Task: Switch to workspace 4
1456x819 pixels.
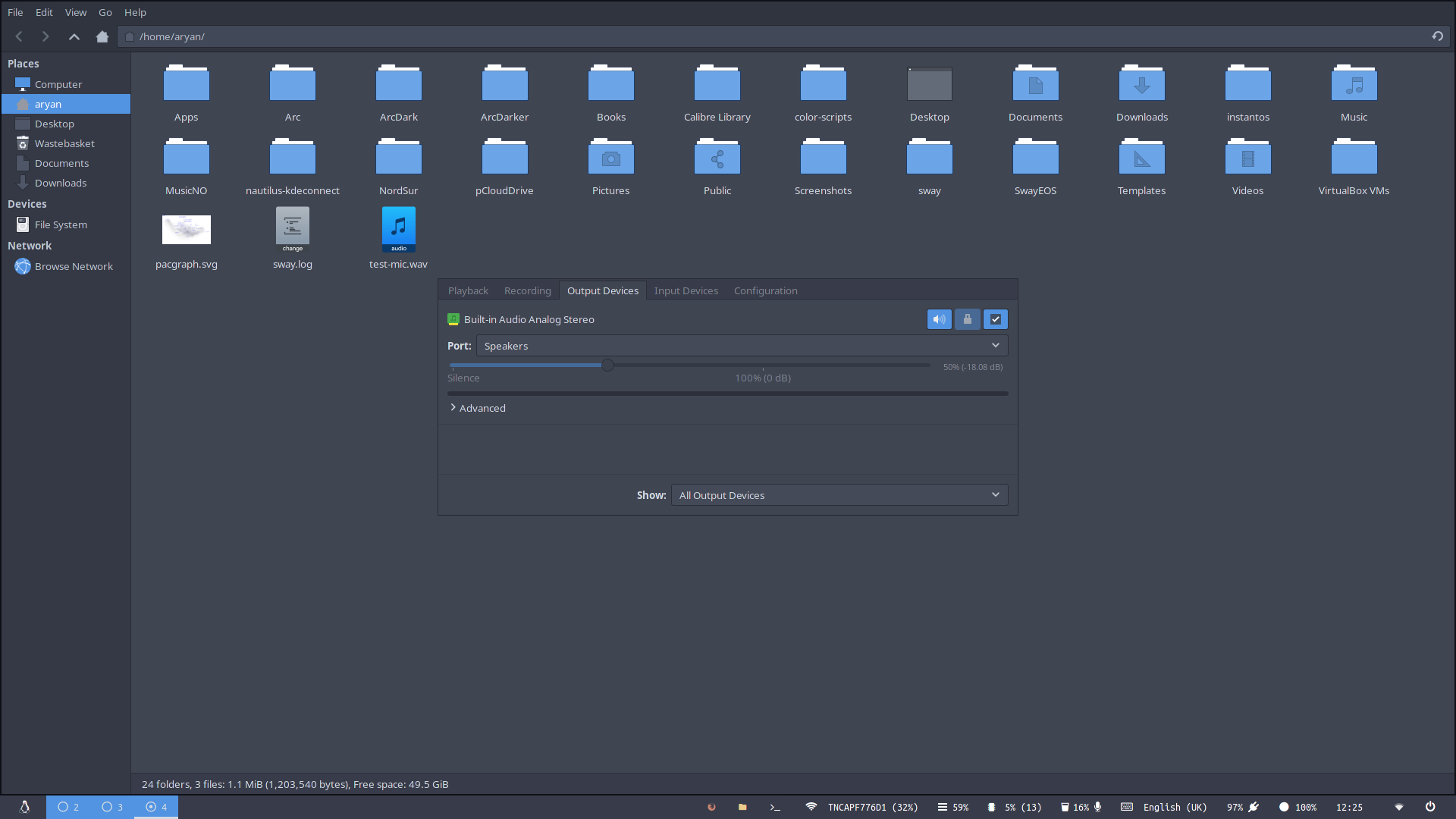Action: (x=156, y=807)
